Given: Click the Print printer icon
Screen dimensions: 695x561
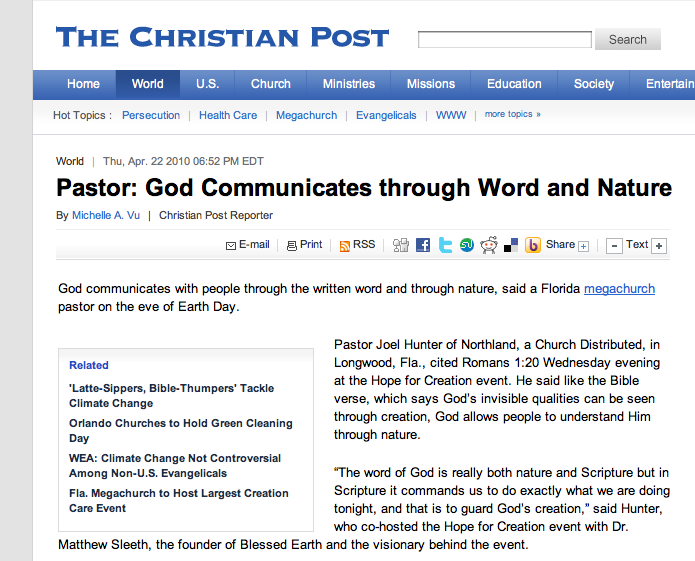Looking at the screenshot, I should [x=292, y=245].
